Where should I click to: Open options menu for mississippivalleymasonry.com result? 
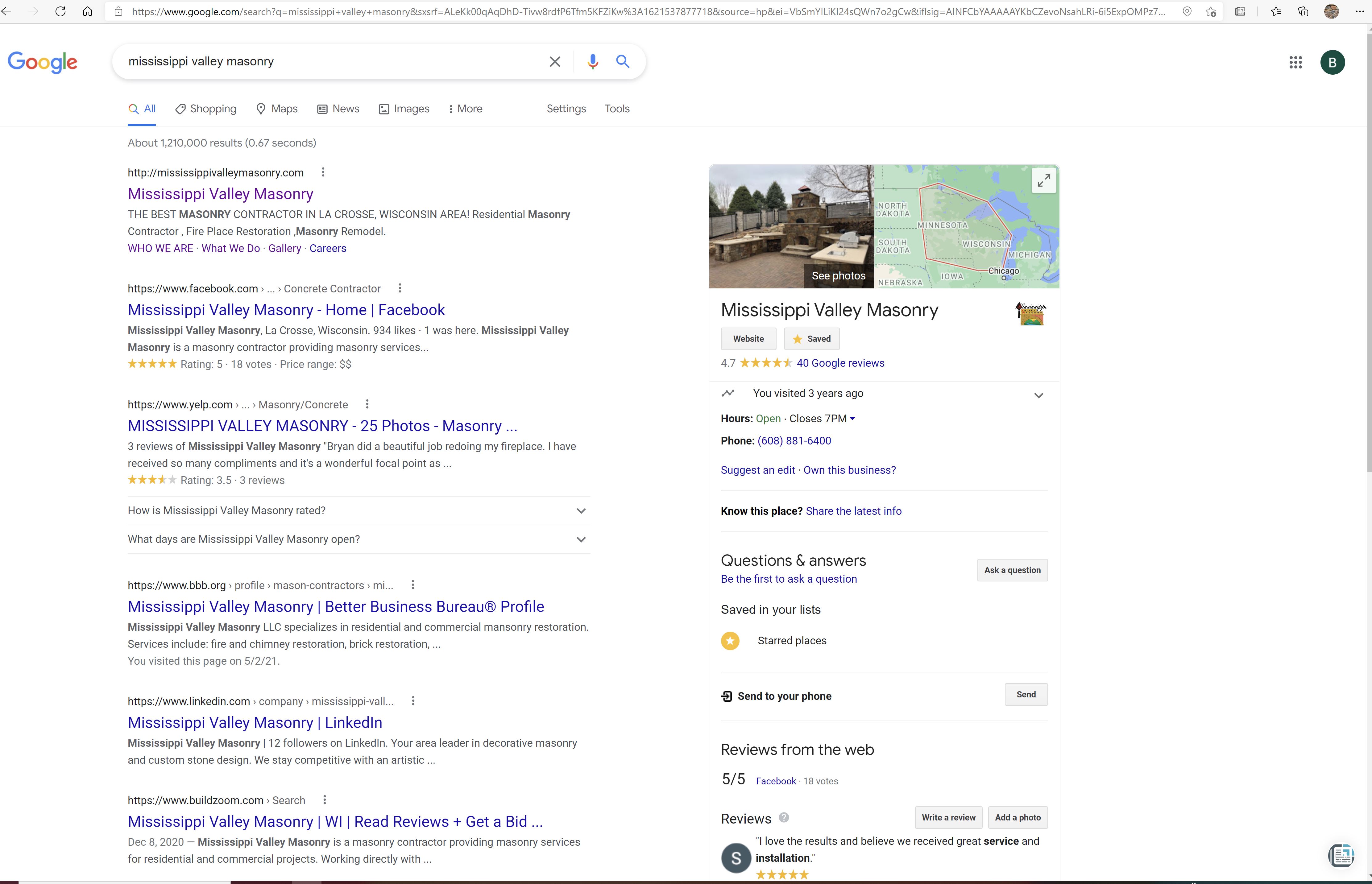point(323,172)
